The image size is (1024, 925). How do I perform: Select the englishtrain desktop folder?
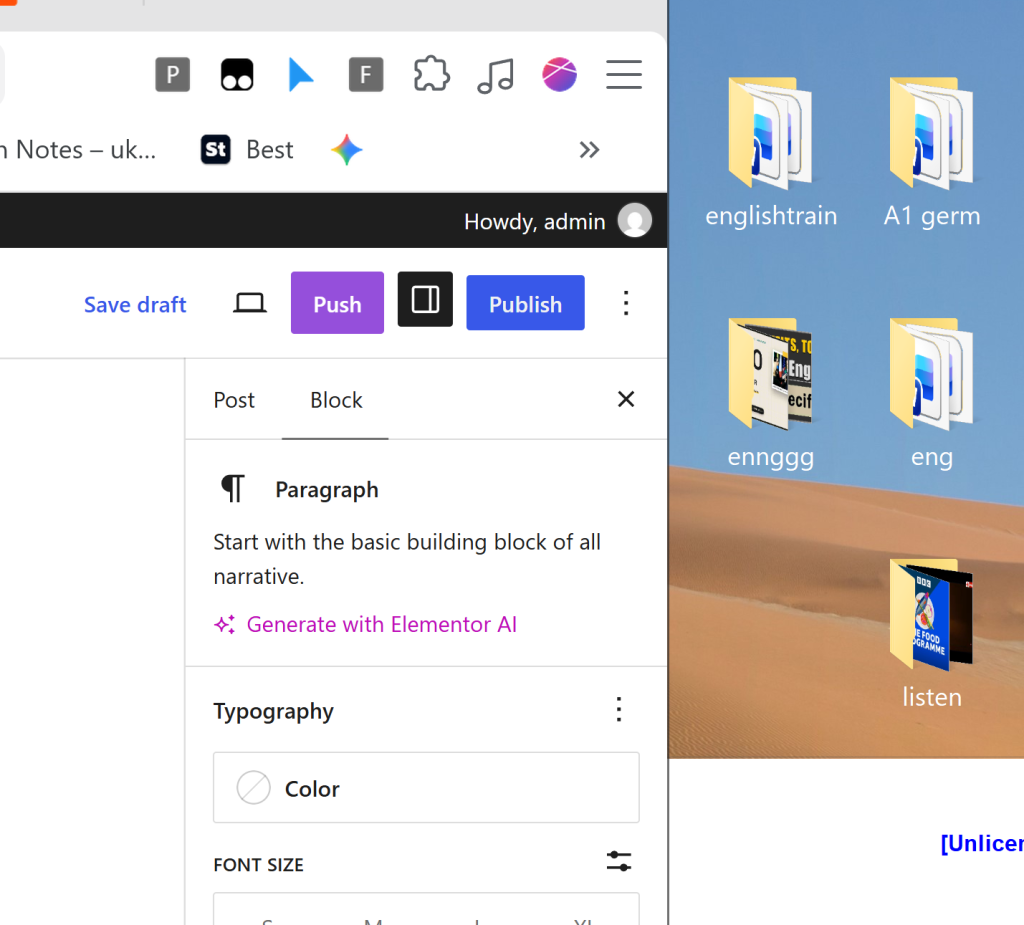(x=771, y=154)
